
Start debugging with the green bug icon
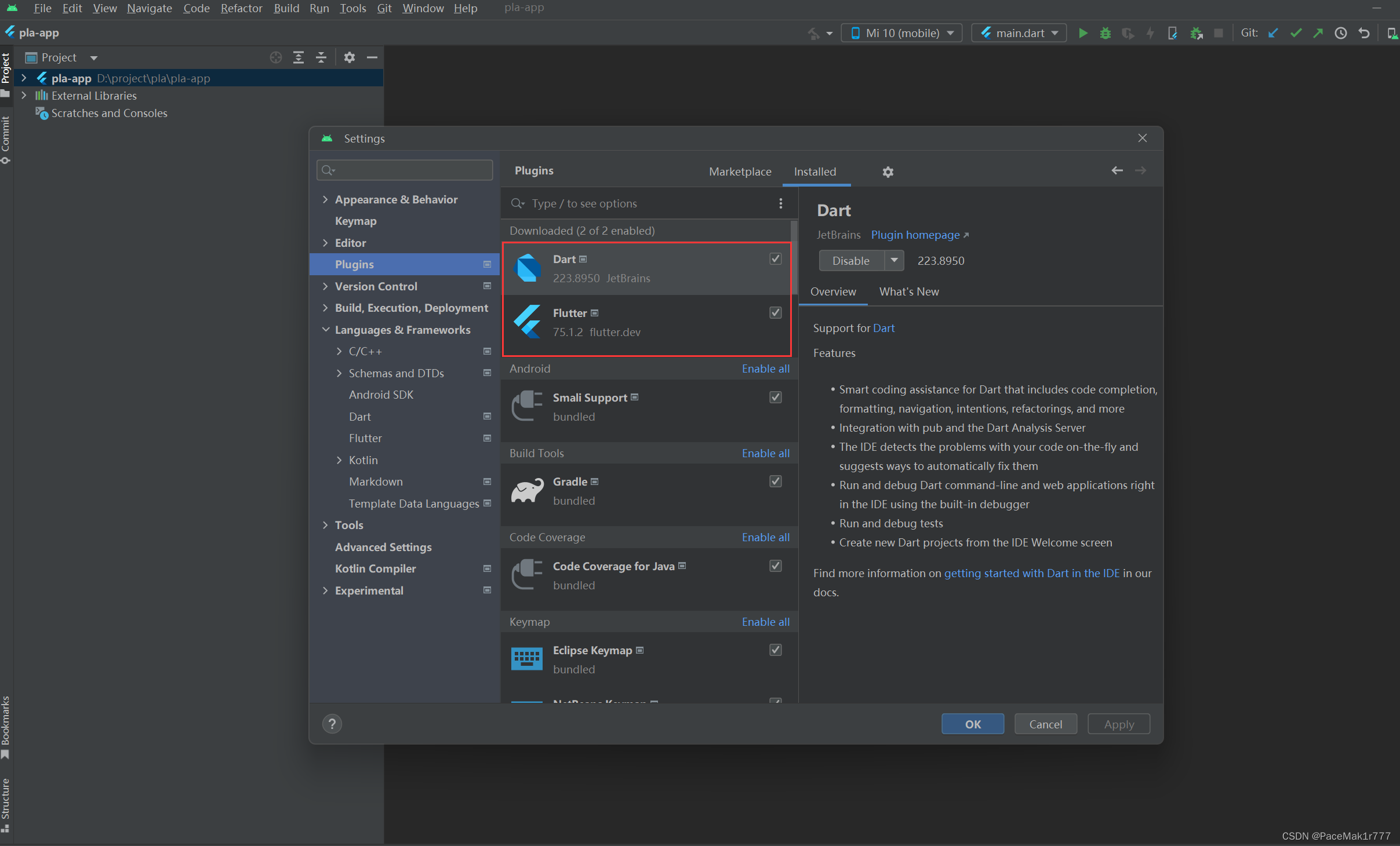tap(1105, 33)
